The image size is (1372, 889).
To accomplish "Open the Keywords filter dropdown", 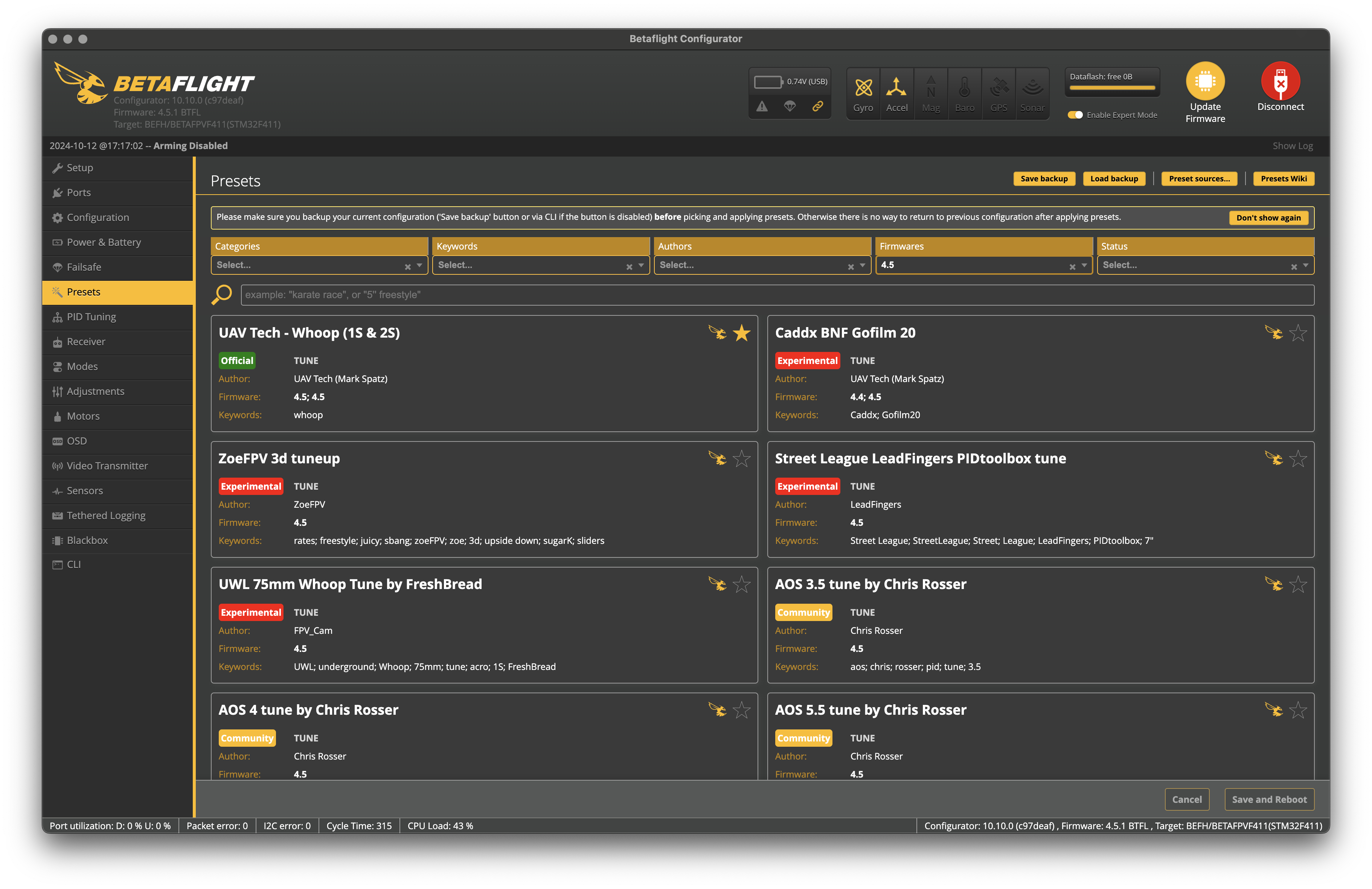I will click(x=541, y=265).
